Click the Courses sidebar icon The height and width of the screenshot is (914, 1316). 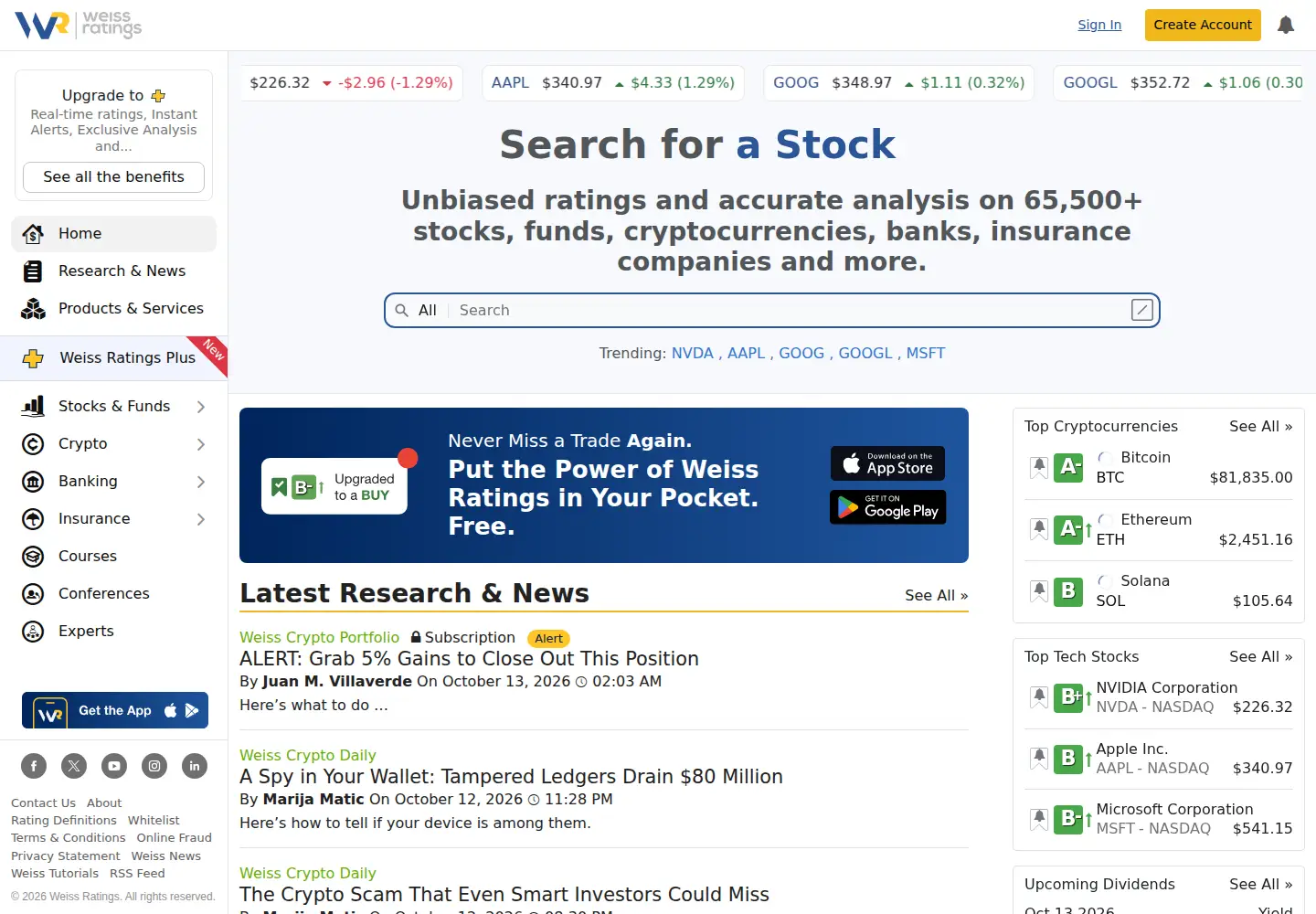point(33,557)
